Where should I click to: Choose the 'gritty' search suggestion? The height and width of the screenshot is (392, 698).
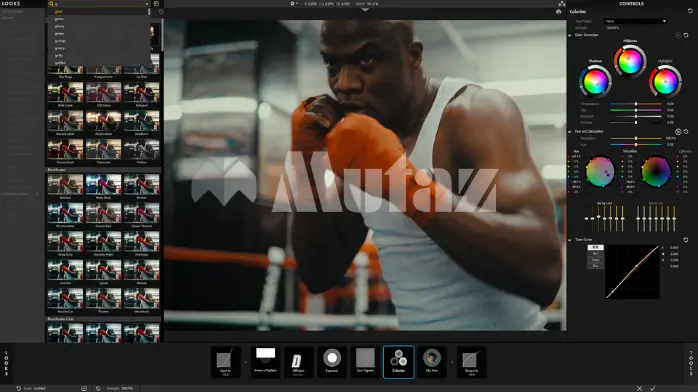pos(59,56)
